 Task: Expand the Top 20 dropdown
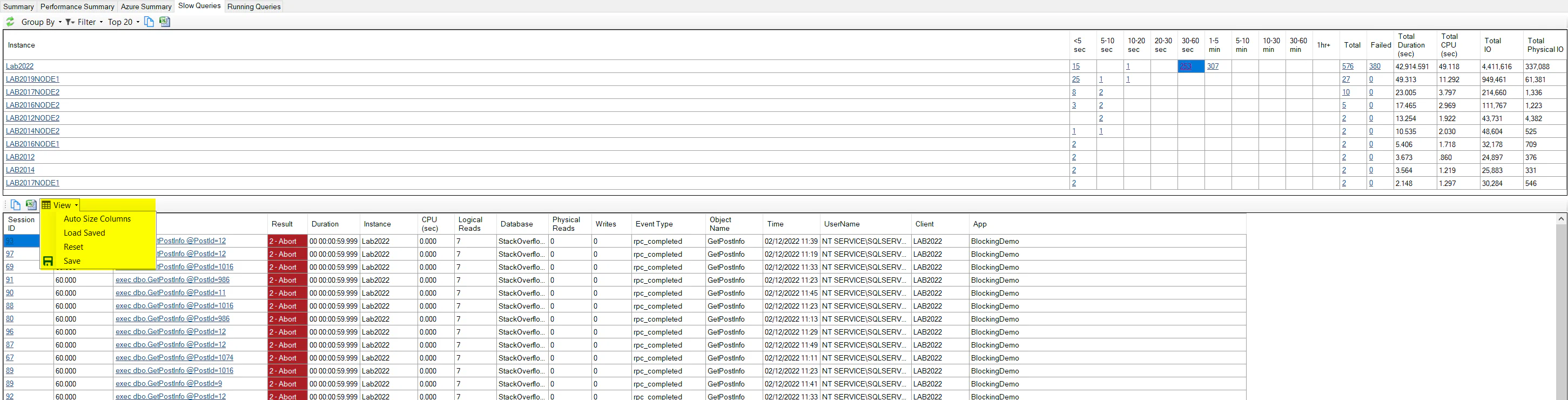tap(124, 22)
